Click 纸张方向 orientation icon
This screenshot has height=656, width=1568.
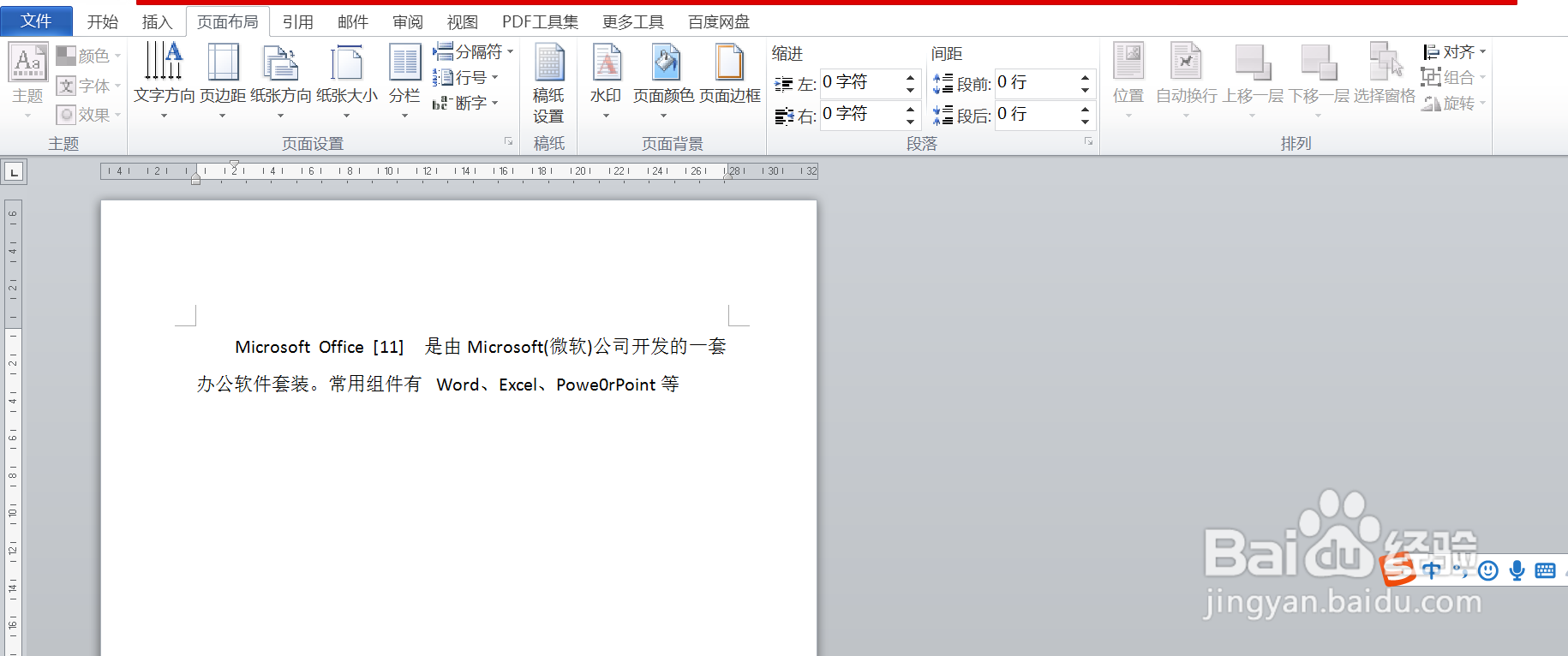coord(281,62)
